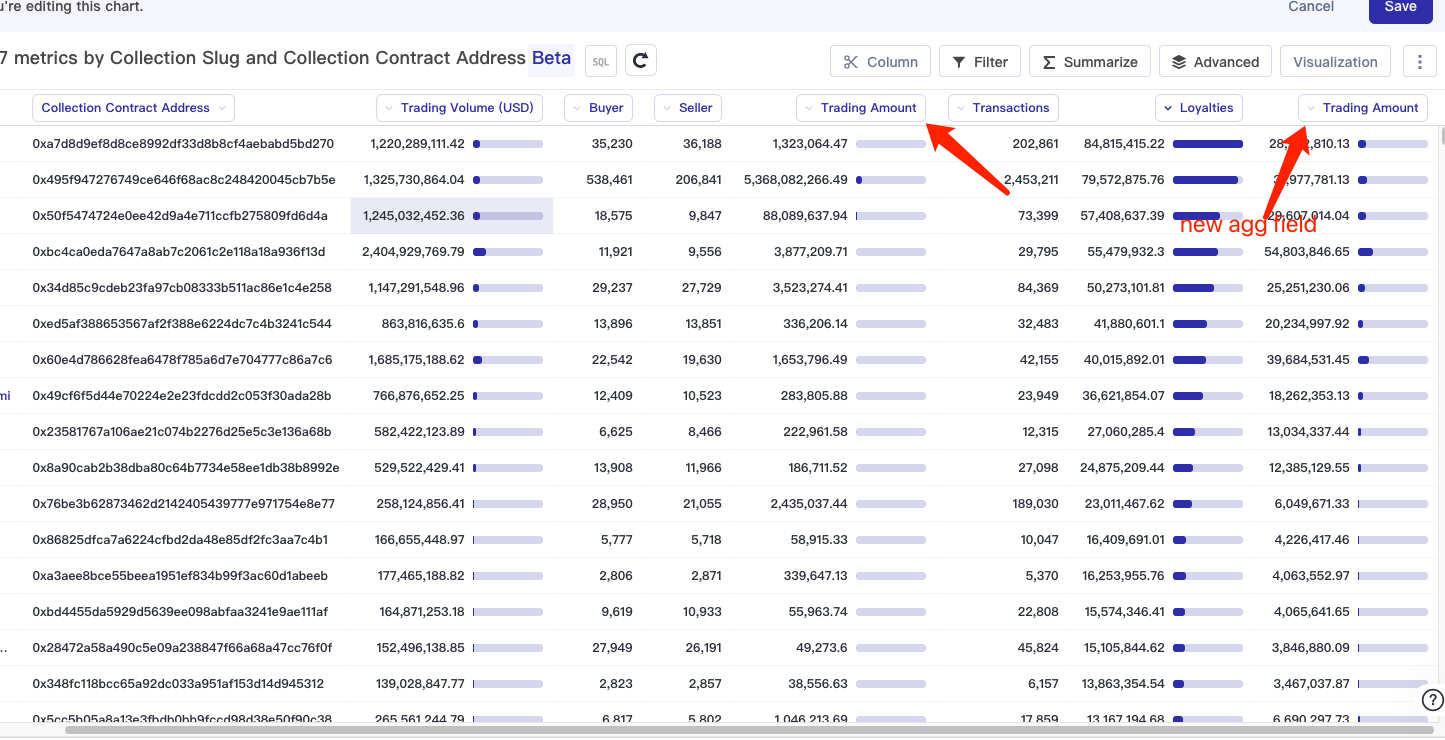Open the first Trading Amount column dropdown
Image resolution: width=1445 pixels, height=740 pixels.
[x=860, y=107]
